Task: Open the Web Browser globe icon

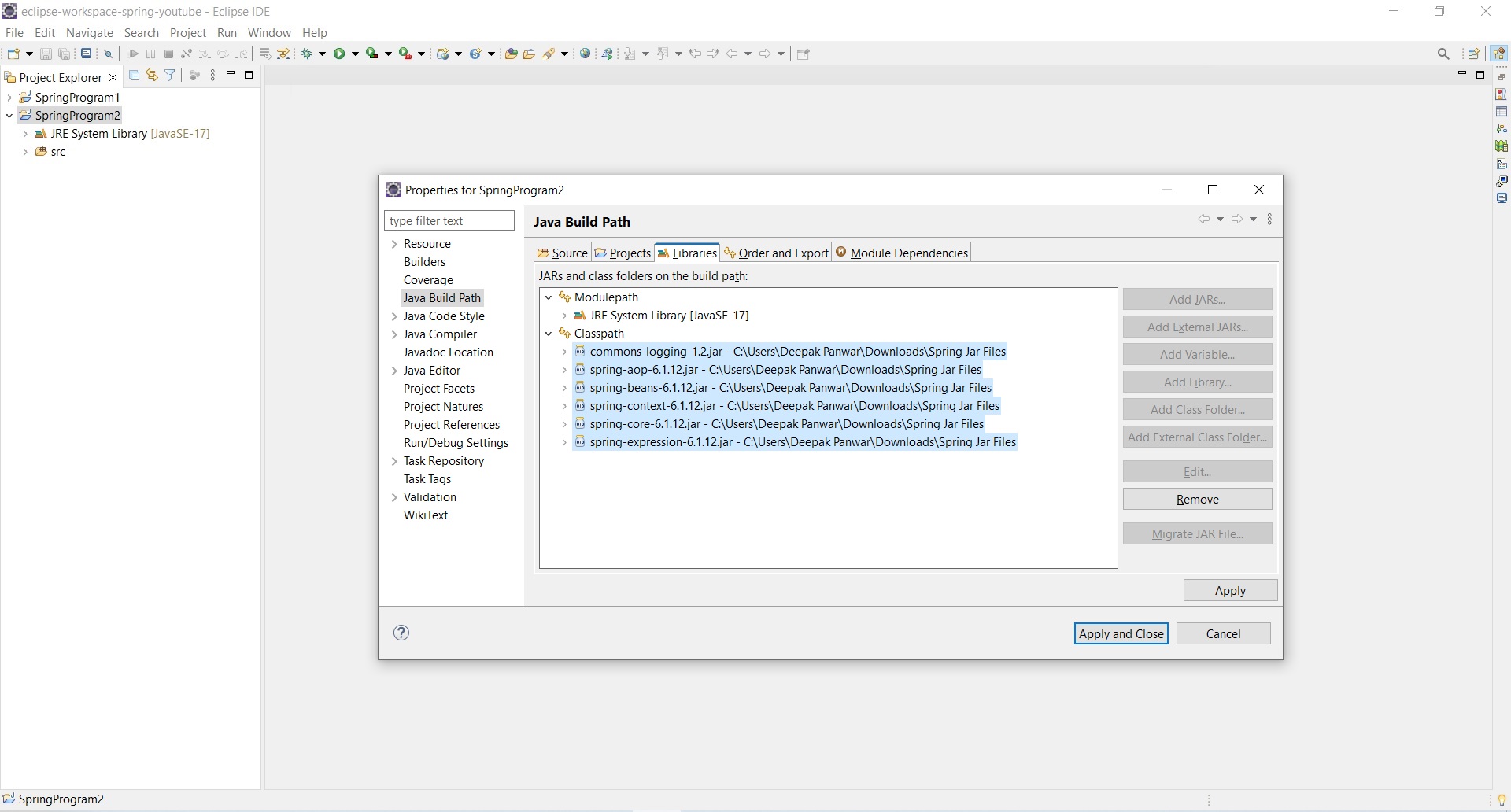Action: click(x=586, y=54)
